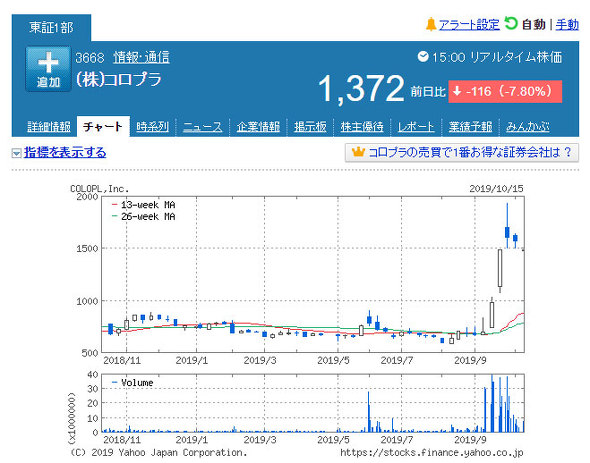Image resolution: width=590 pixels, height=463 pixels.
Task: Click the COLOPL,Inc. chart title
Action: 100,189
